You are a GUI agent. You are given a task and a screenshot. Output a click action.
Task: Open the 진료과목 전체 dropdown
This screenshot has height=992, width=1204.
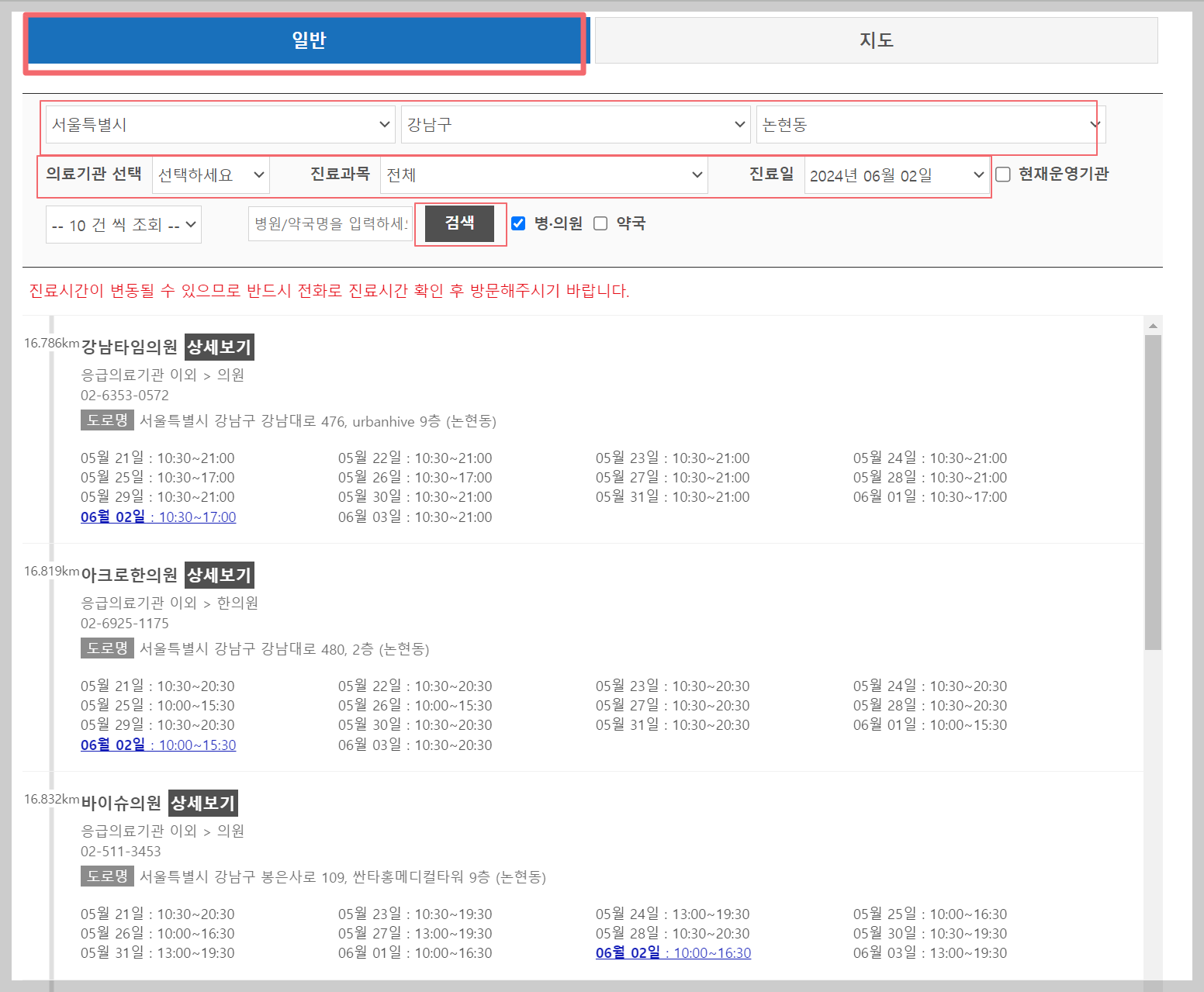(544, 175)
